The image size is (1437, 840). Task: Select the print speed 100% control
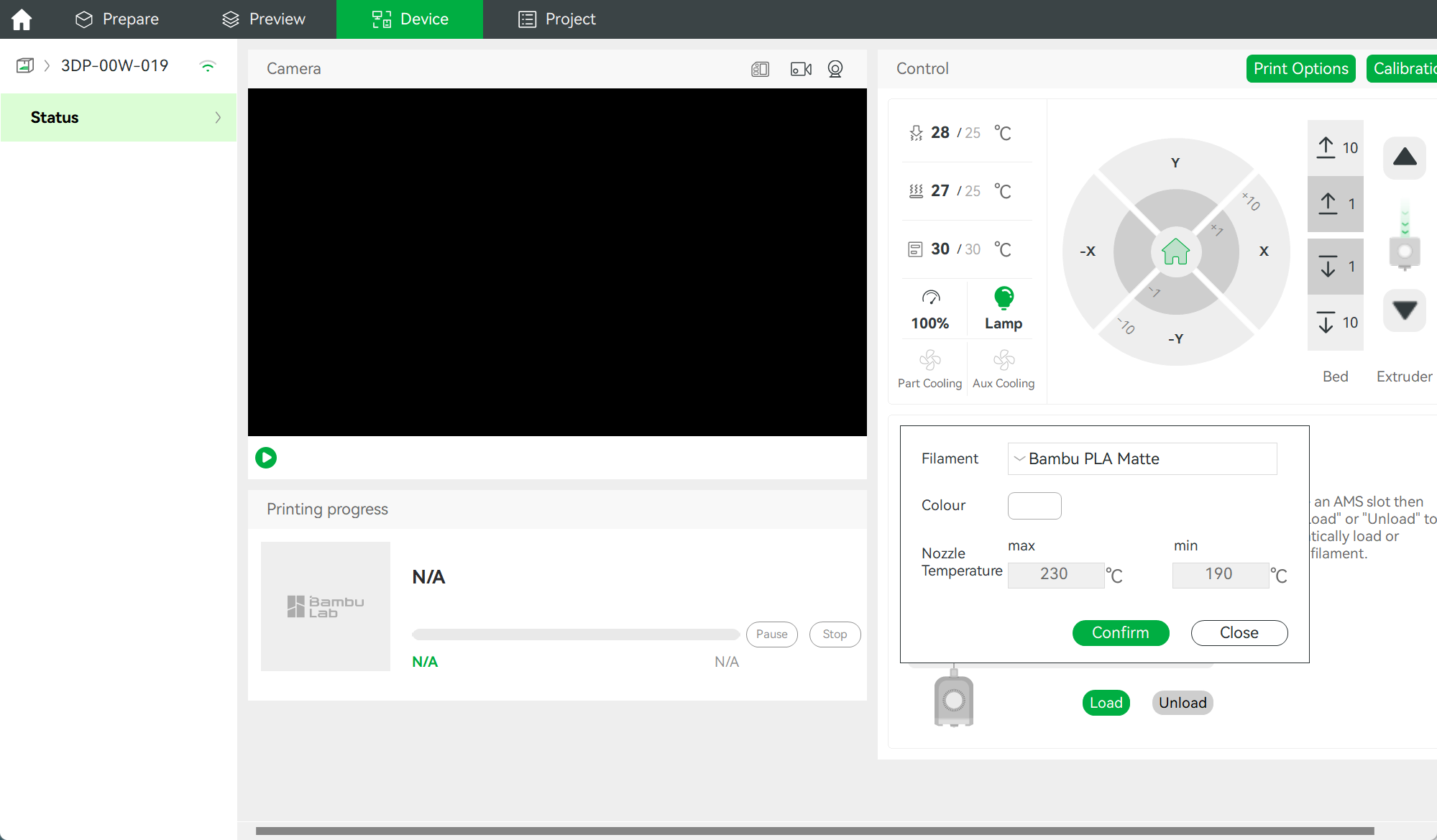(930, 309)
